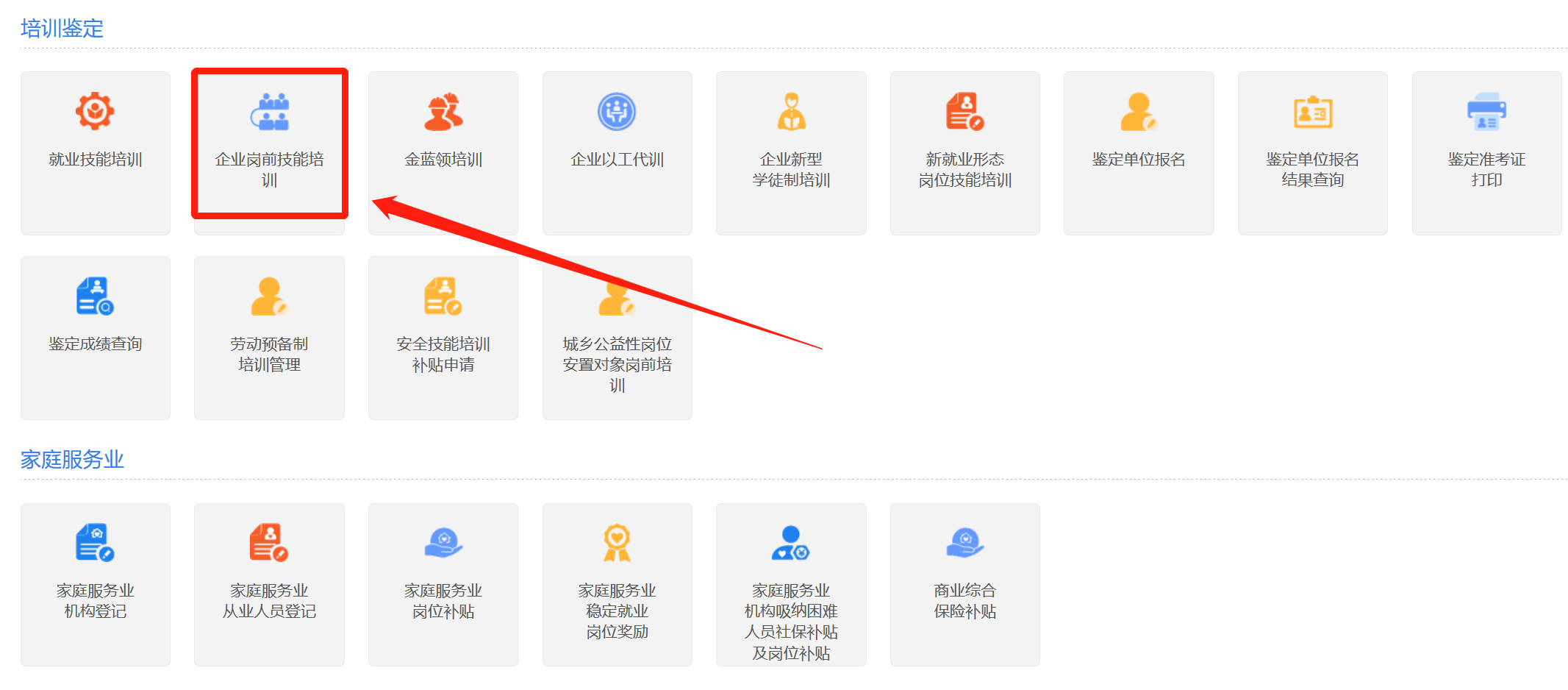Click the 企业岗前技能培训 icon
Image resolution: width=1568 pixels, height=690 pixels.
(x=269, y=112)
